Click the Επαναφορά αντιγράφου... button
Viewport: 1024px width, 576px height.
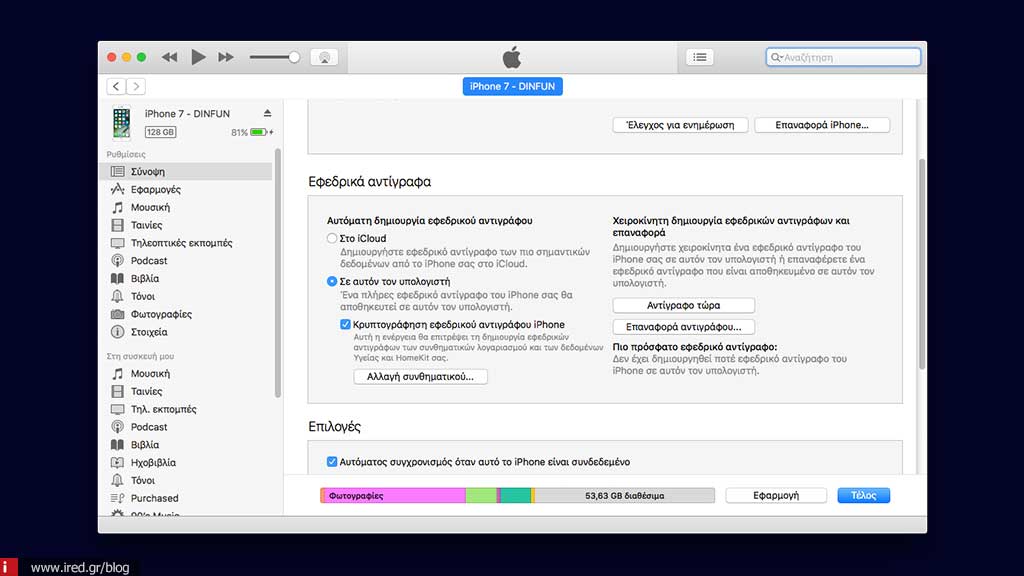[x=684, y=327]
